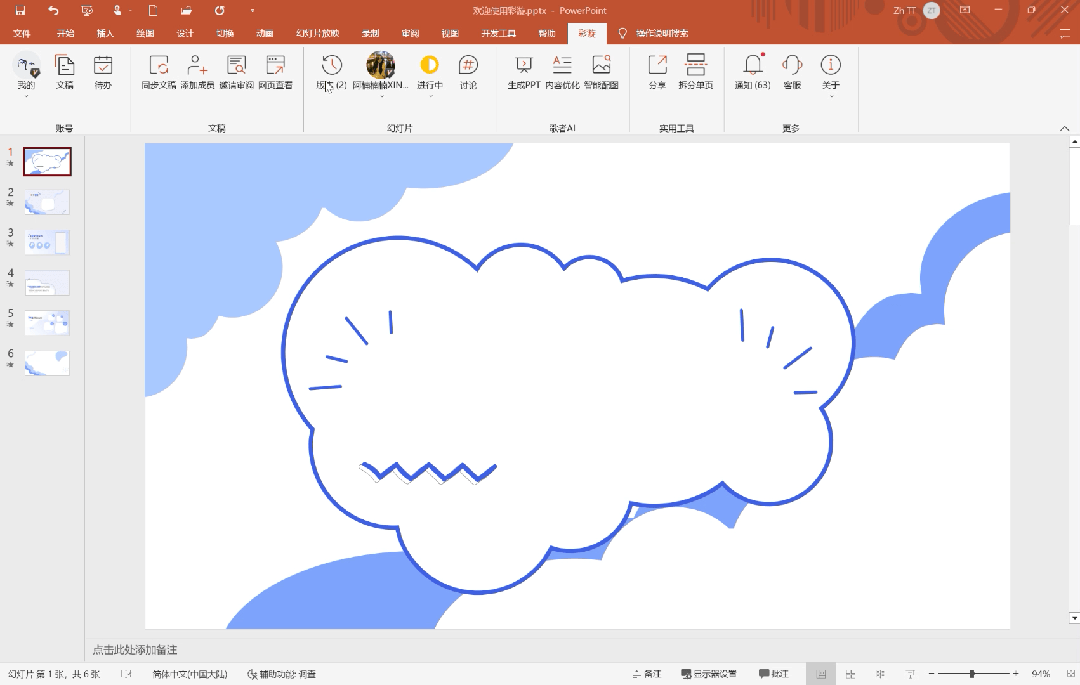Click the zoom slider handle
The height and width of the screenshot is (685, 1080).
[972, 674]
